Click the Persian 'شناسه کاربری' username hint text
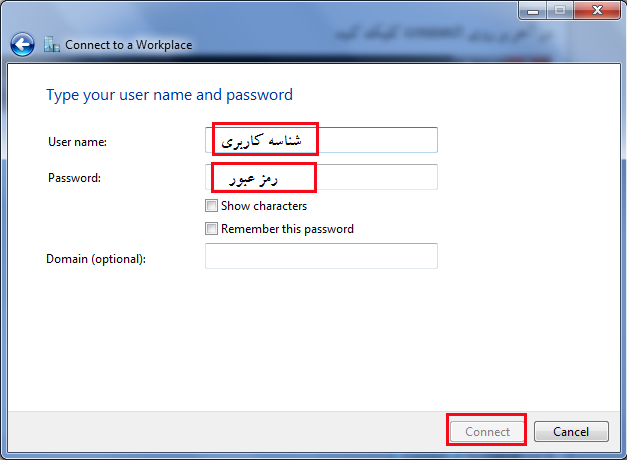Image resolution: width=627 pixels, height=460 pixels. click(262, 141)
